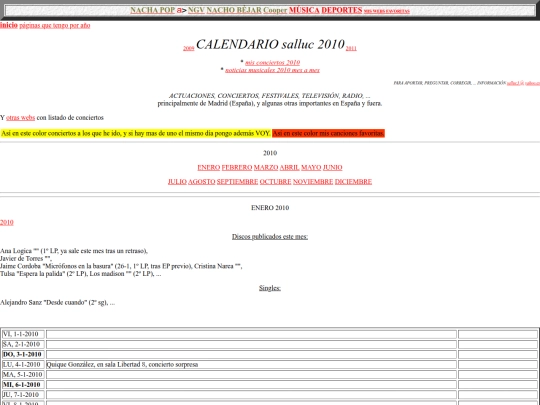The width and height of the screenshot is (540, 405).
Task: Open the DEPORTES section
Action: click(341, 10)
